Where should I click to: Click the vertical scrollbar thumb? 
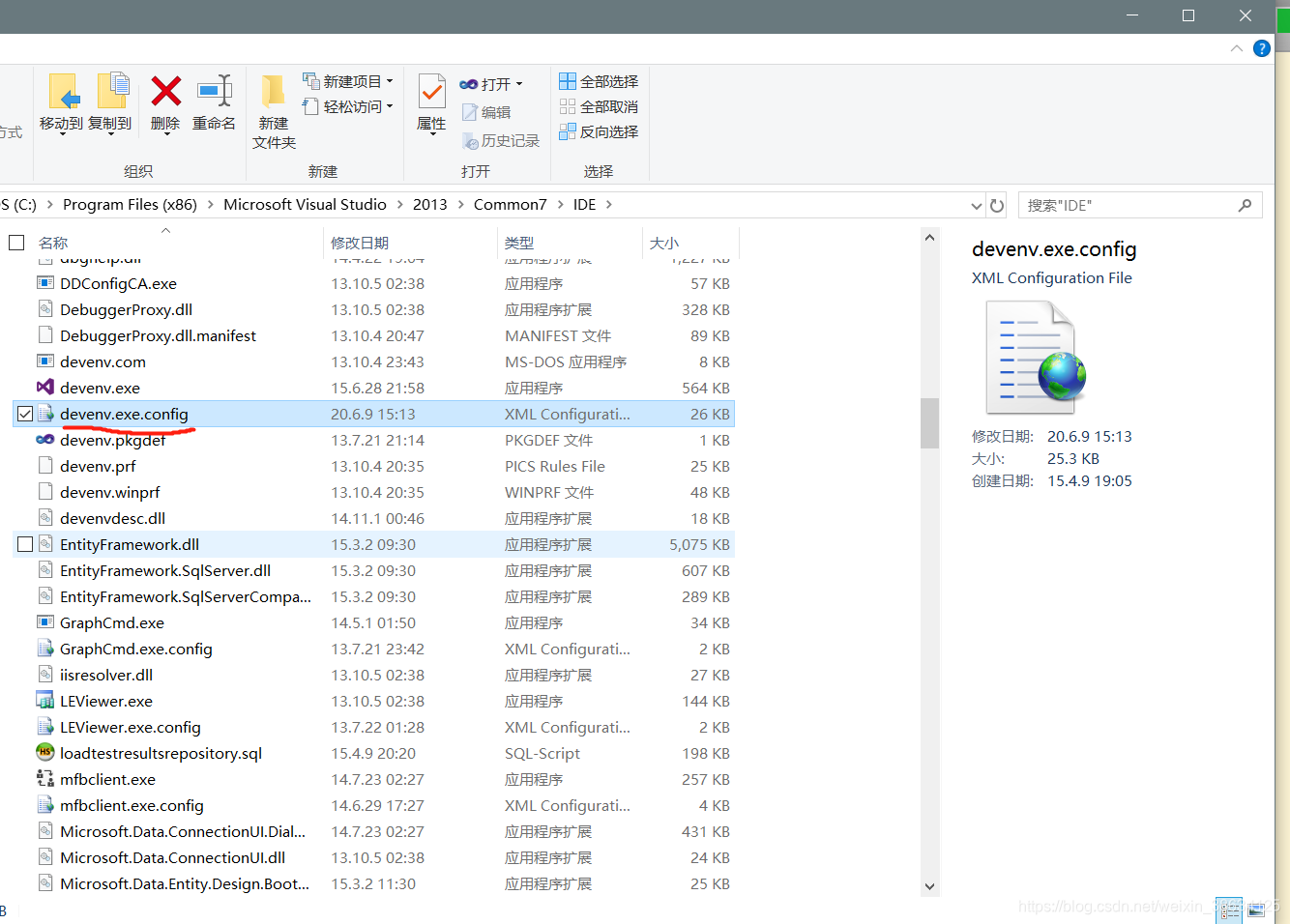tap(929, 423)
